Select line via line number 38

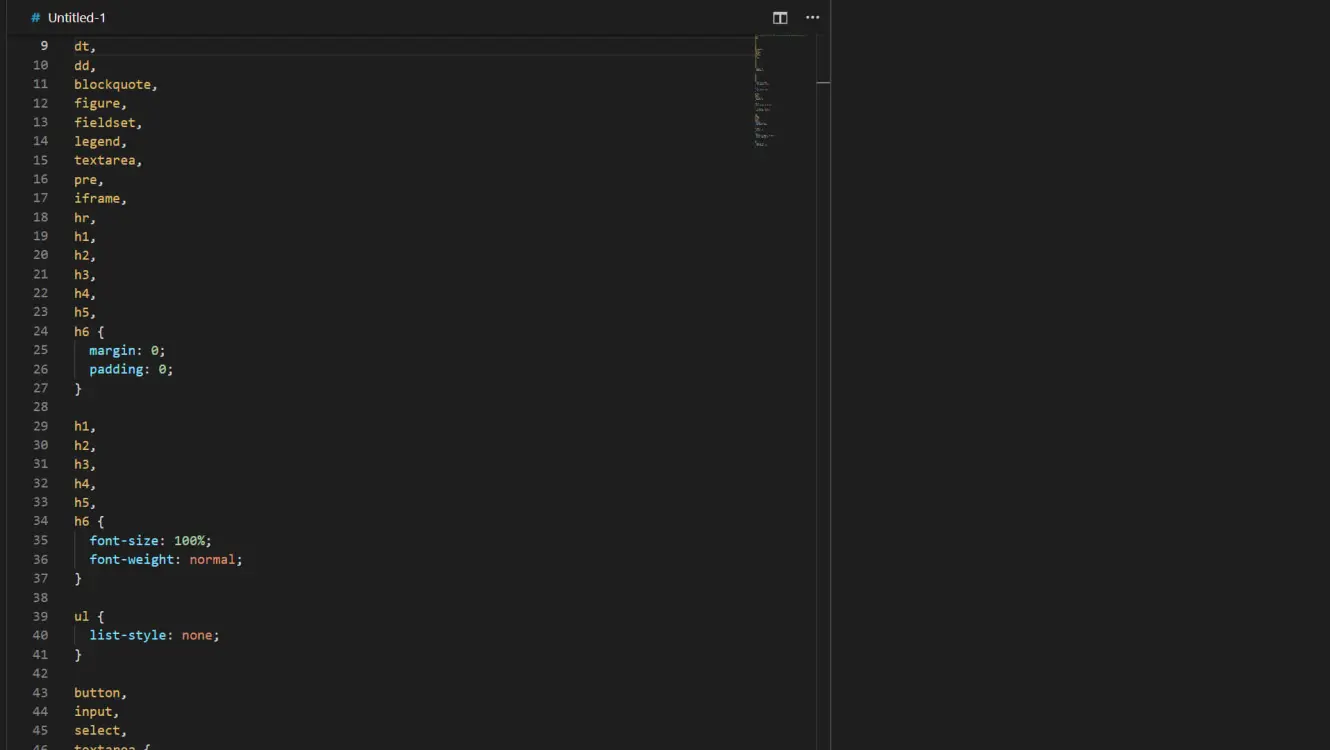pos(40,597)
